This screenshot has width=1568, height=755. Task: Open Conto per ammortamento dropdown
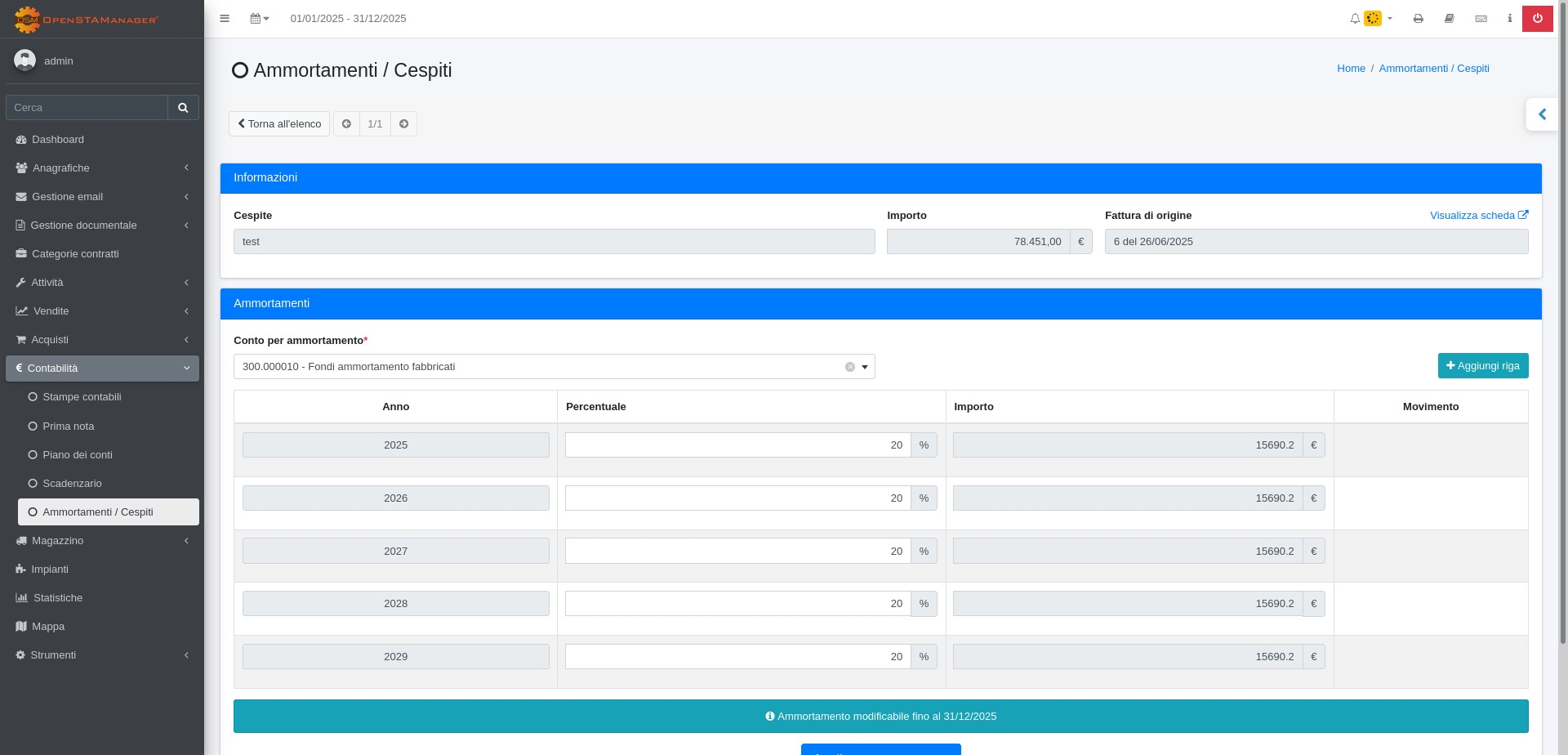pyautogui.click(x=865, y=367)
